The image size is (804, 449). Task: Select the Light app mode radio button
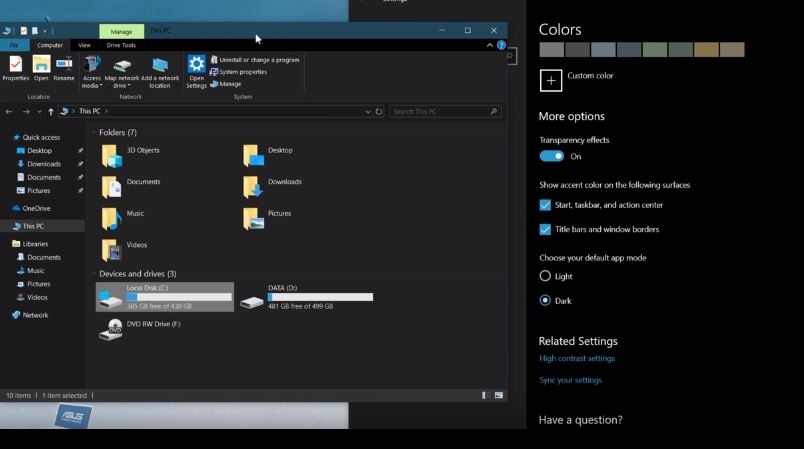(x=545, y=276)
